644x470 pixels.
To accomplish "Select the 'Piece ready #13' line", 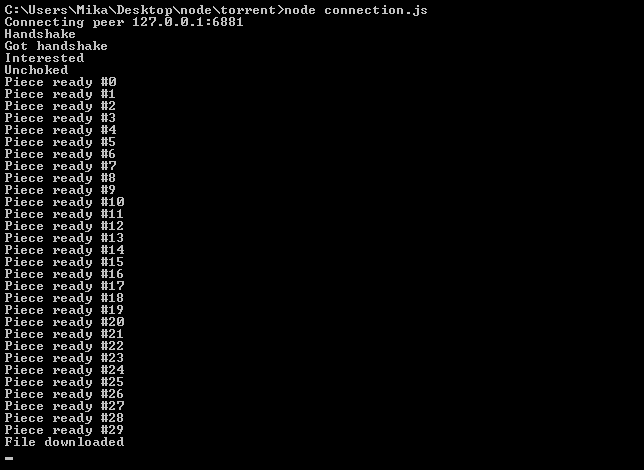I will [x=64, y=238].
